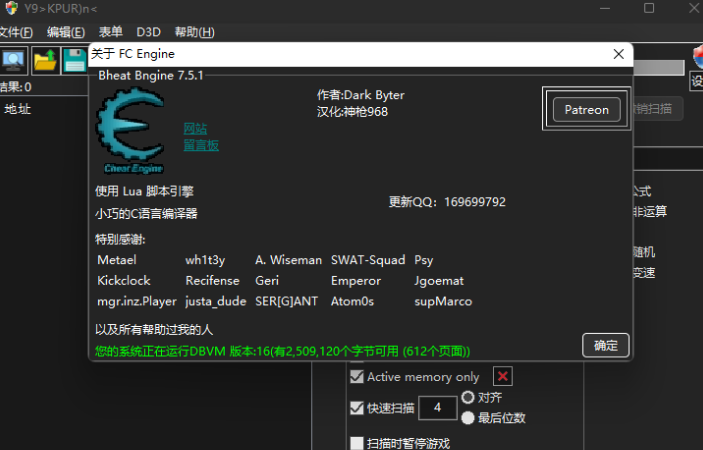Click the 汉化:神枪968 text
The width and height of the screenshot is (703, 450).
click(x=352, y=112)
